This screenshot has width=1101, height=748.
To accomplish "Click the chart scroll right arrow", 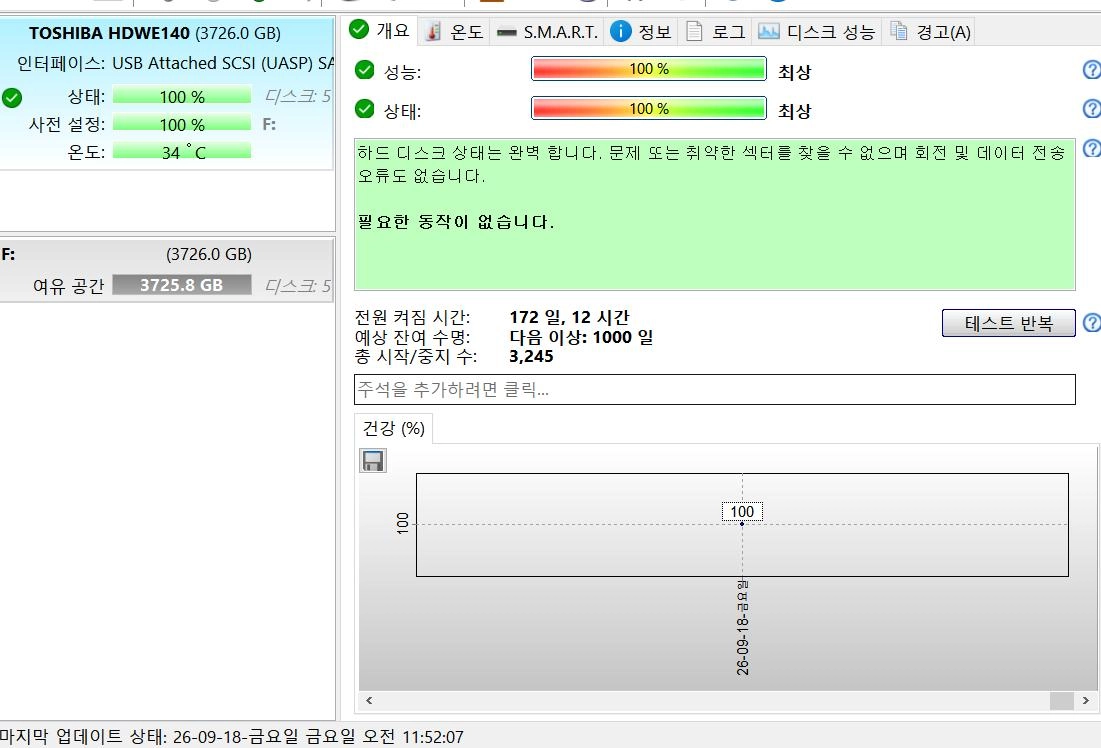I will pyautogui.click(x=1086, y=700).
